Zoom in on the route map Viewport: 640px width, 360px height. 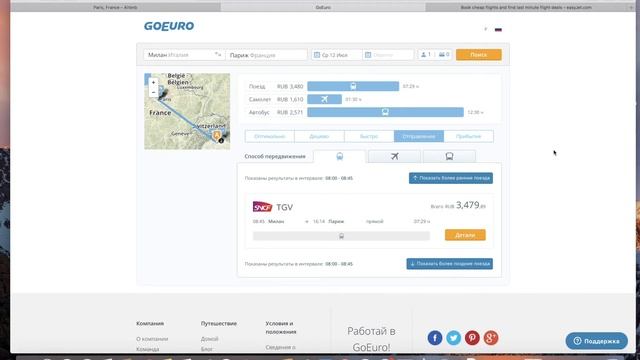153,82
